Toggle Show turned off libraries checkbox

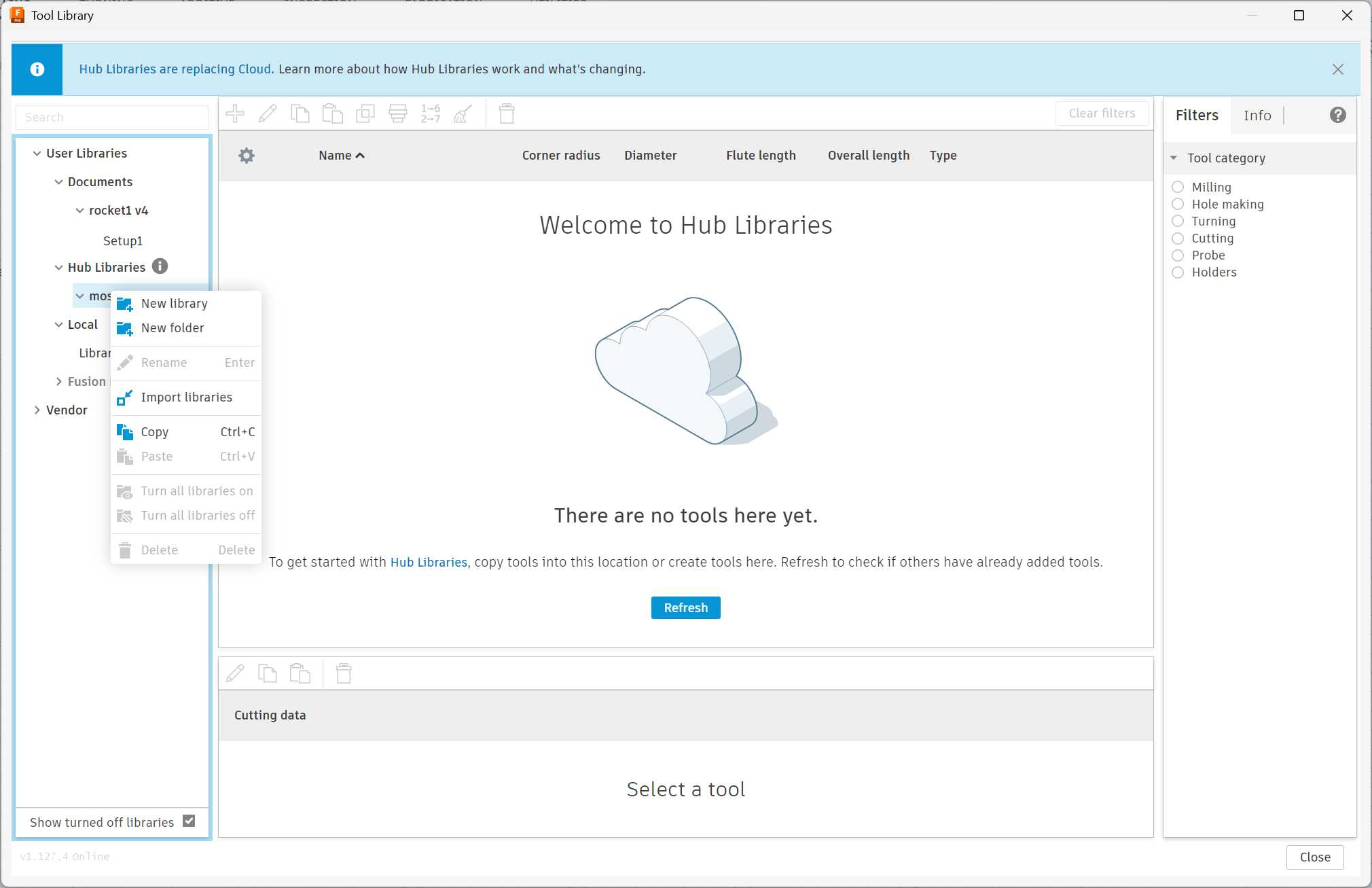[189, 821]
